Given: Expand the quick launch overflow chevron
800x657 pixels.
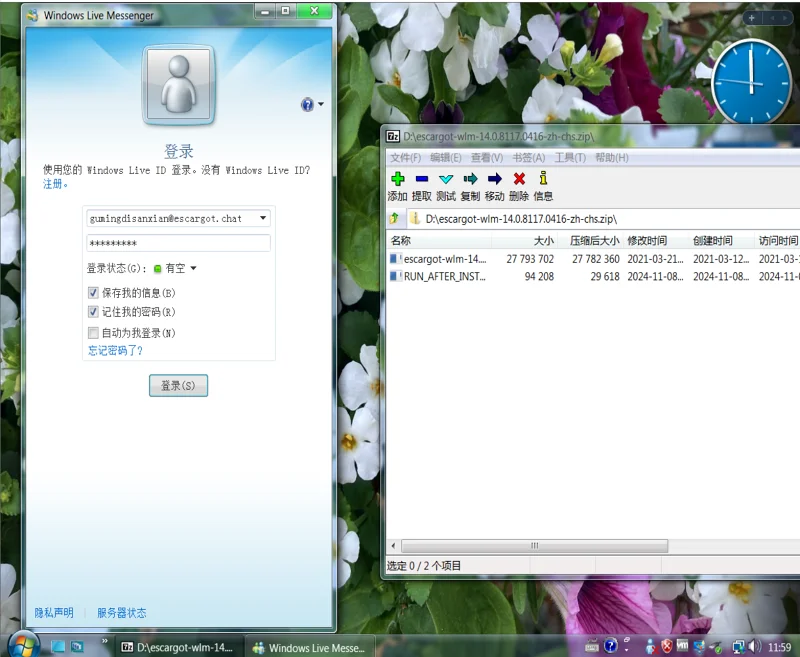Looking at the screenshot, I should pos(105,641).
